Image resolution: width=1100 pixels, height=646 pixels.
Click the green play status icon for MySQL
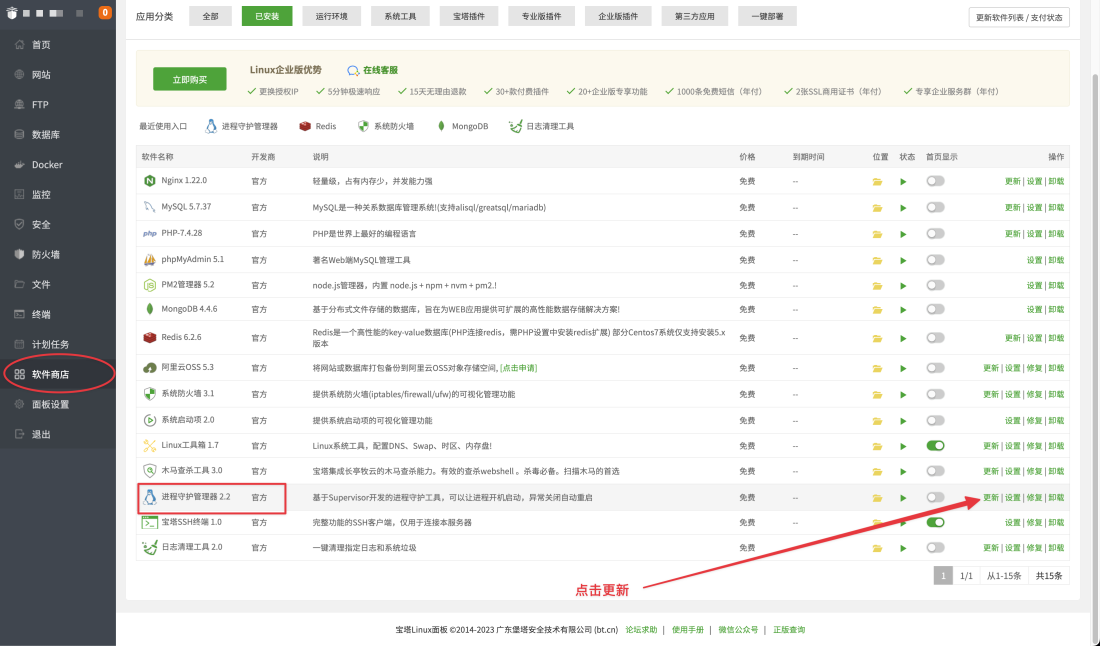pos(903,207)
